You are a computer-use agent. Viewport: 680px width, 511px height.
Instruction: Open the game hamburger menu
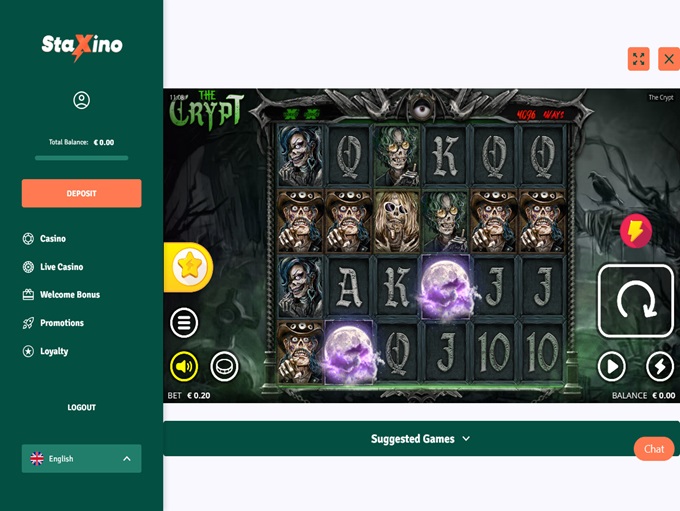[x=184, y=323]
